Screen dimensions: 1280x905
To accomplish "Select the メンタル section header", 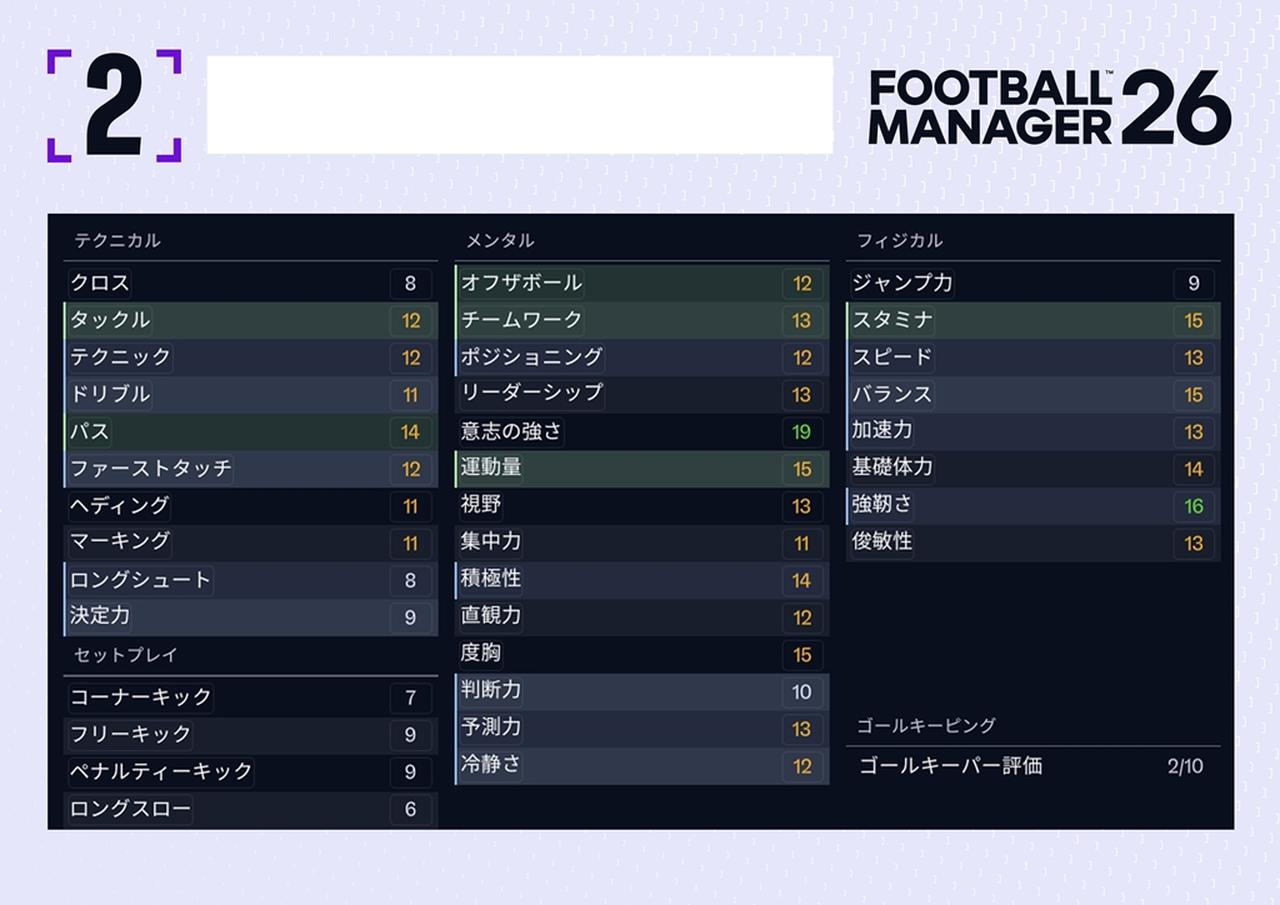I will point(500,241).
